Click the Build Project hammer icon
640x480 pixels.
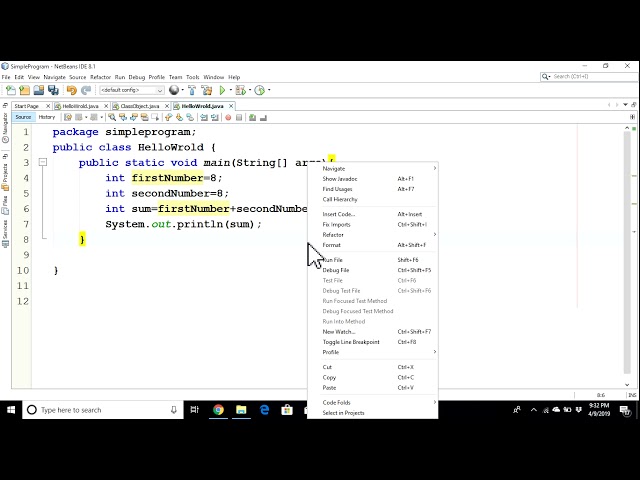tap(192, 90)
